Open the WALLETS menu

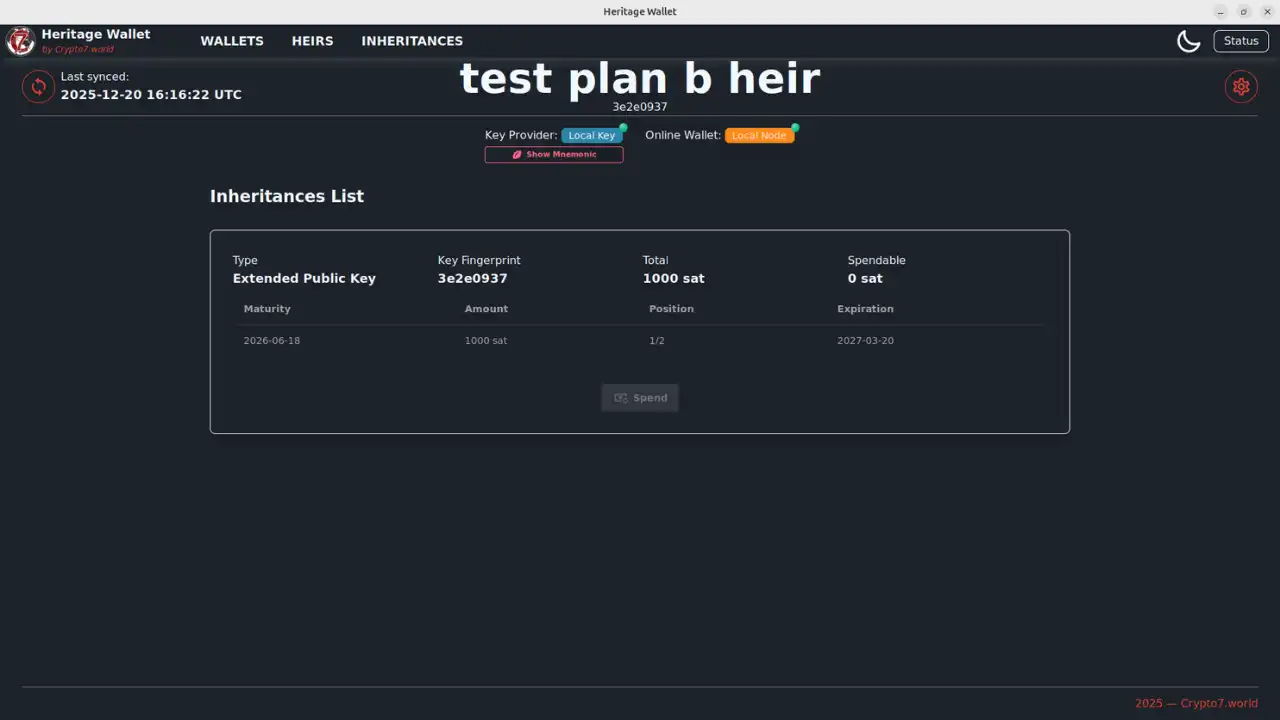232,41
